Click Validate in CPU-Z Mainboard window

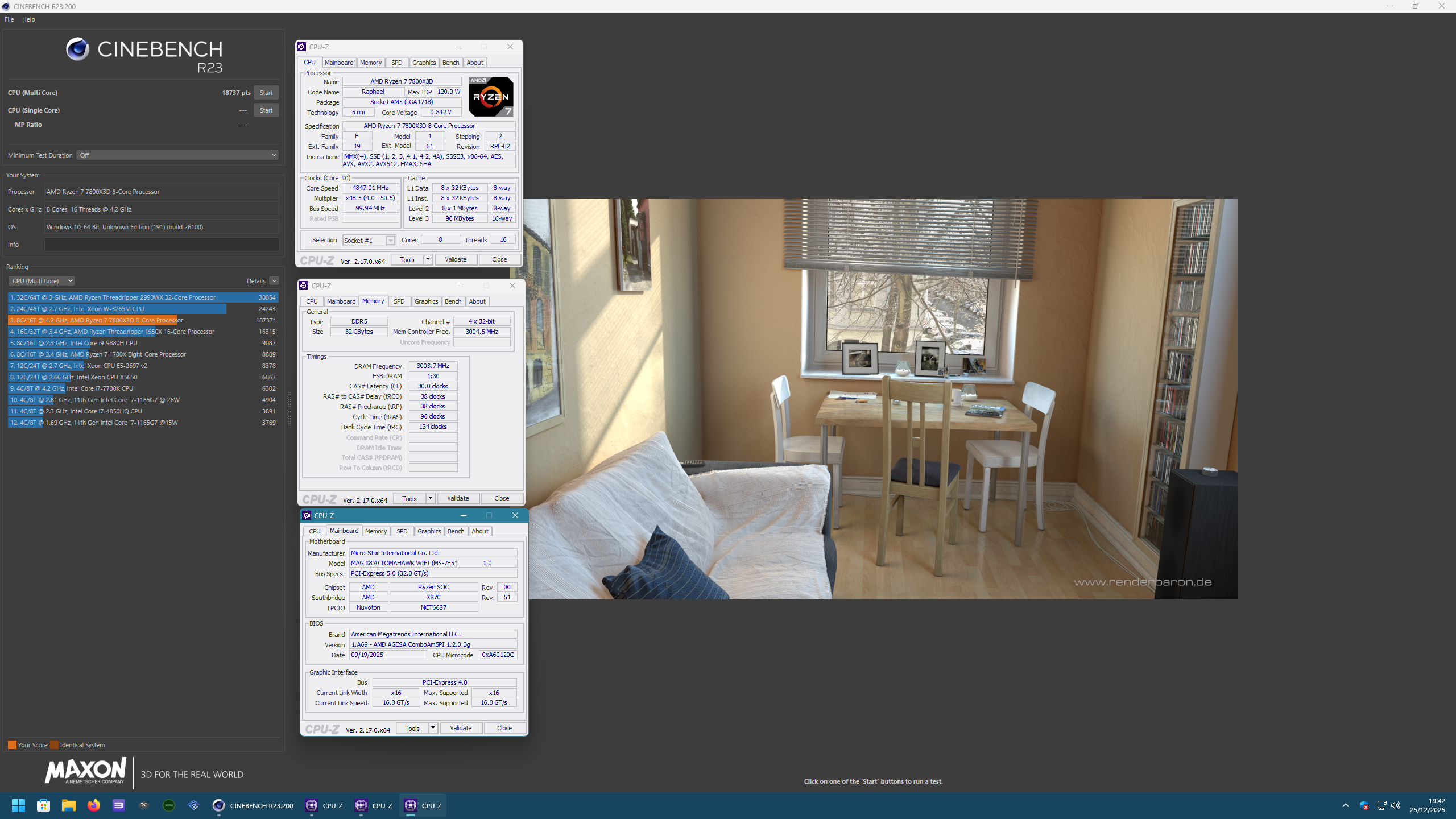[x=461, y=729]
